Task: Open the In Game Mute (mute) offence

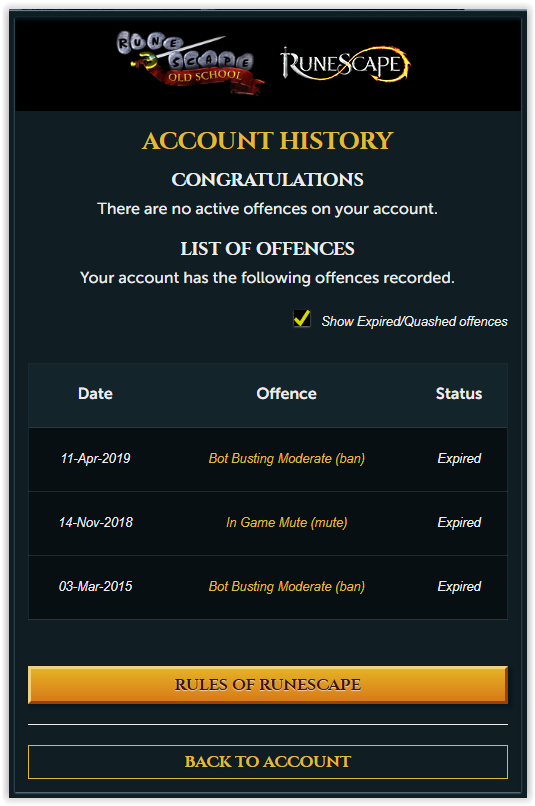Action: click(287, 522)
